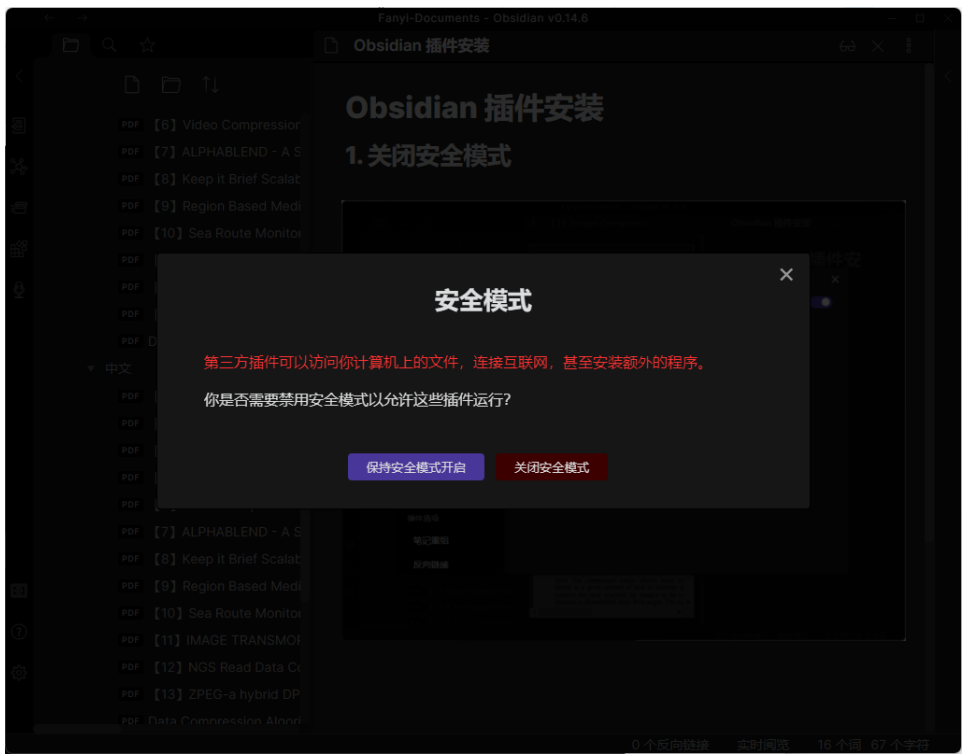Select the 中文 folder label
This screenshot has width=969, height=755.
(118, 369)
